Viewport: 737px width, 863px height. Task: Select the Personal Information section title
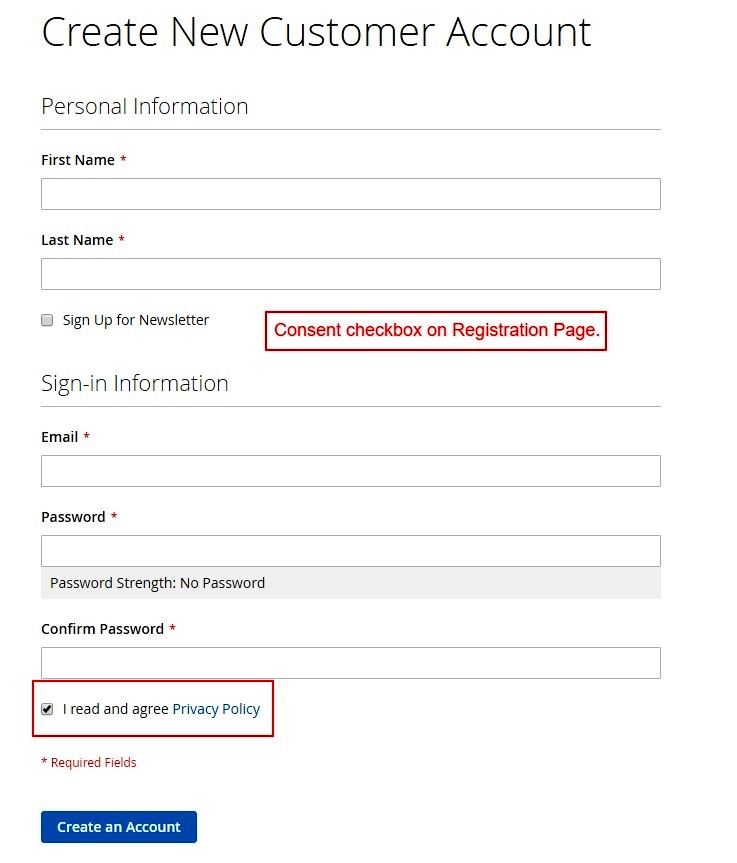pyautogui.click(x=144, y=106)
